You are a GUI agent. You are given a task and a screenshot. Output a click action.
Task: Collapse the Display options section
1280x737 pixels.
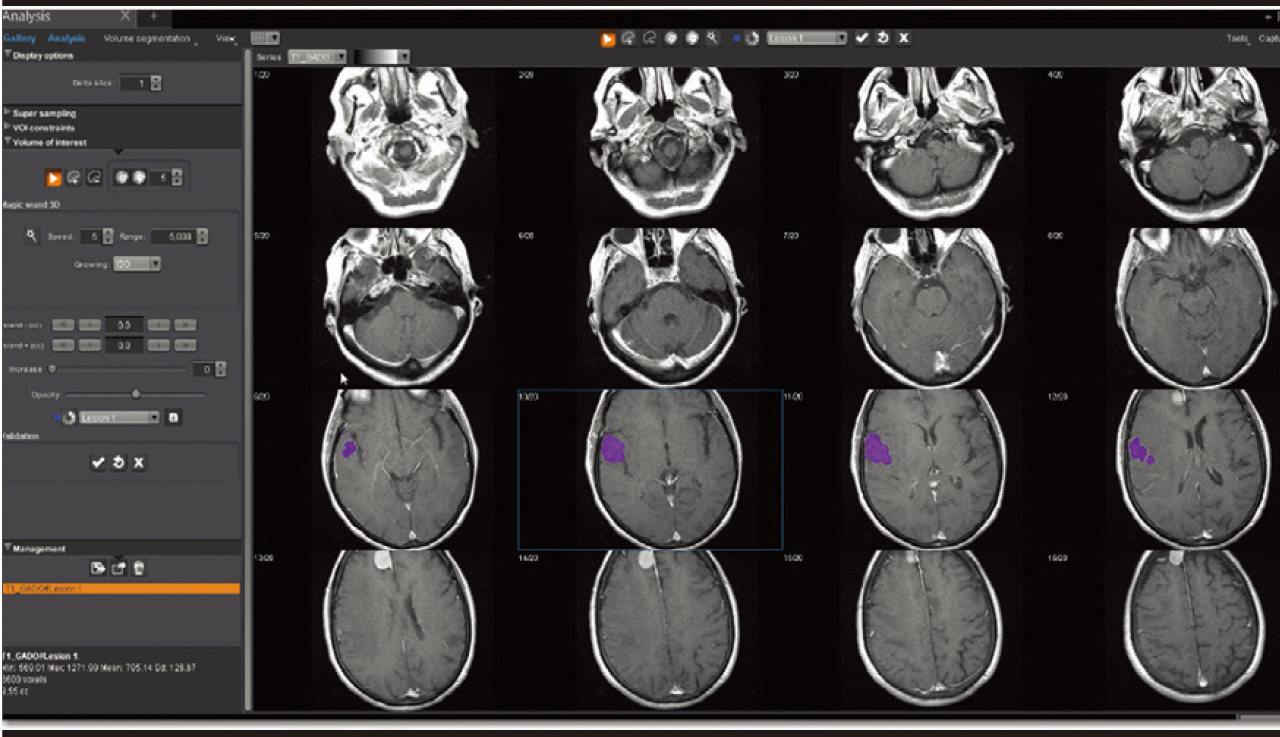pyautogui.click(x=42, y=55)
